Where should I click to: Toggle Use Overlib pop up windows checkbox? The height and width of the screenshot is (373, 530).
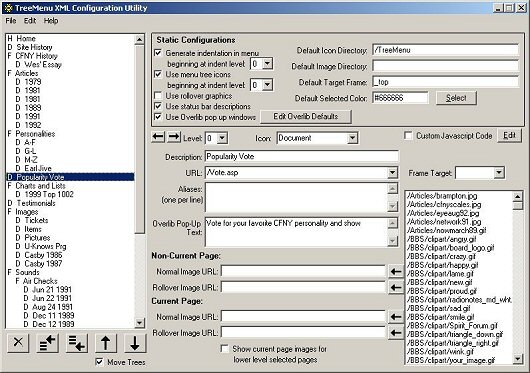coord(158,117)
